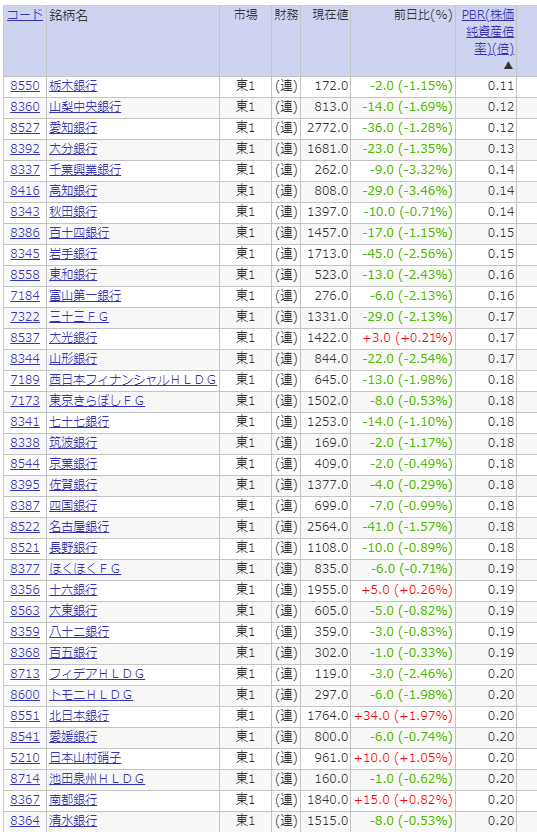Open 大分銀行 details
The height and width of the screenshot is (832, 537).
73,149
